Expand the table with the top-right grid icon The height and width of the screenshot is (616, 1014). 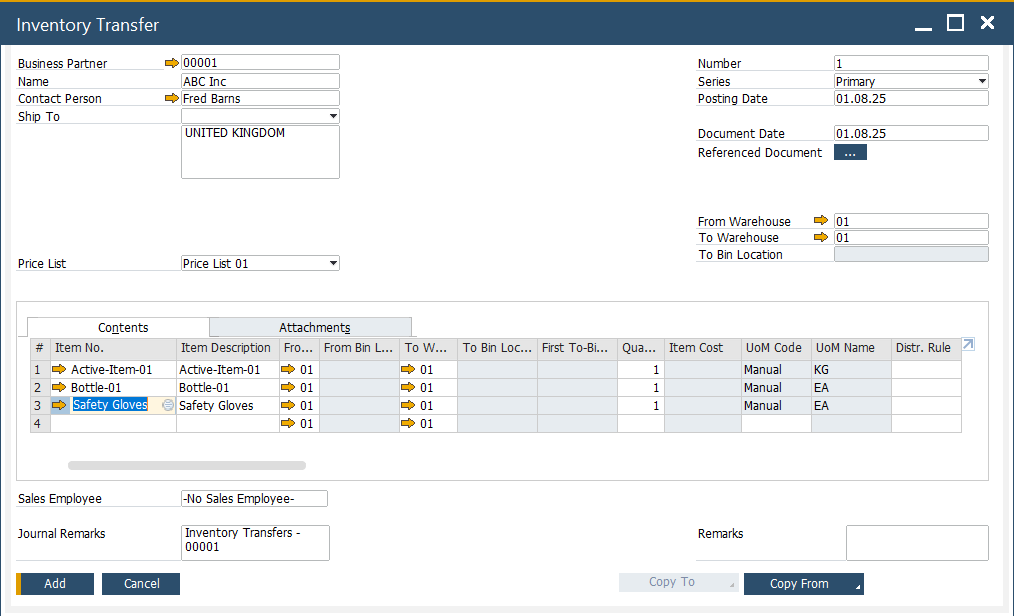tap(968, 345)
